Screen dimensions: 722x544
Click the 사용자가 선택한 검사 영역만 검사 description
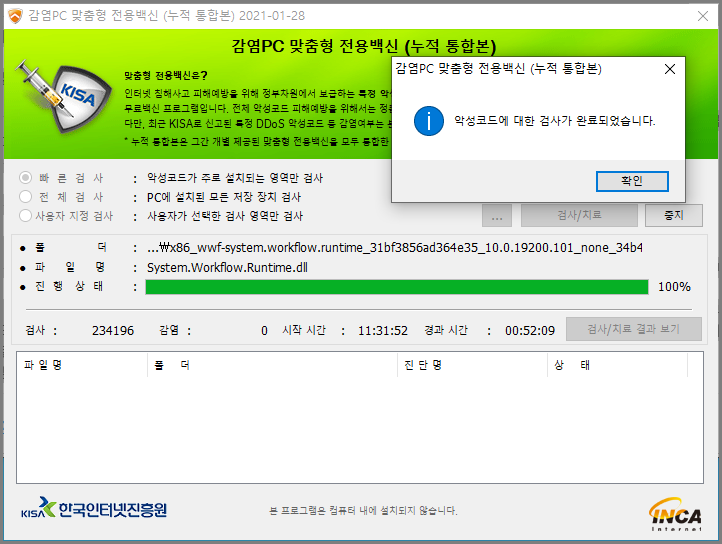(225, 216)
